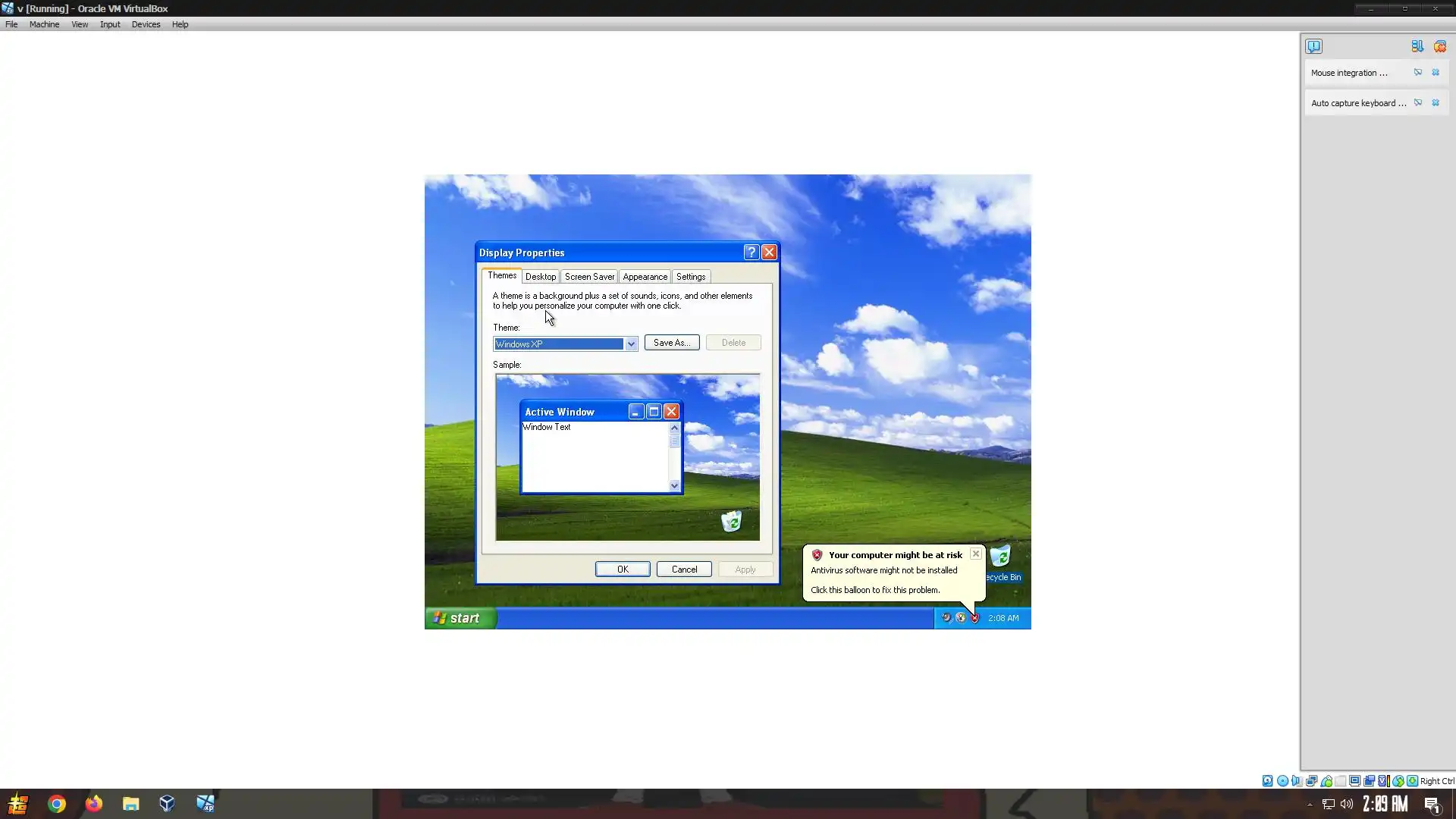Click the red security shield tray icon

click(x=975, y=618)
